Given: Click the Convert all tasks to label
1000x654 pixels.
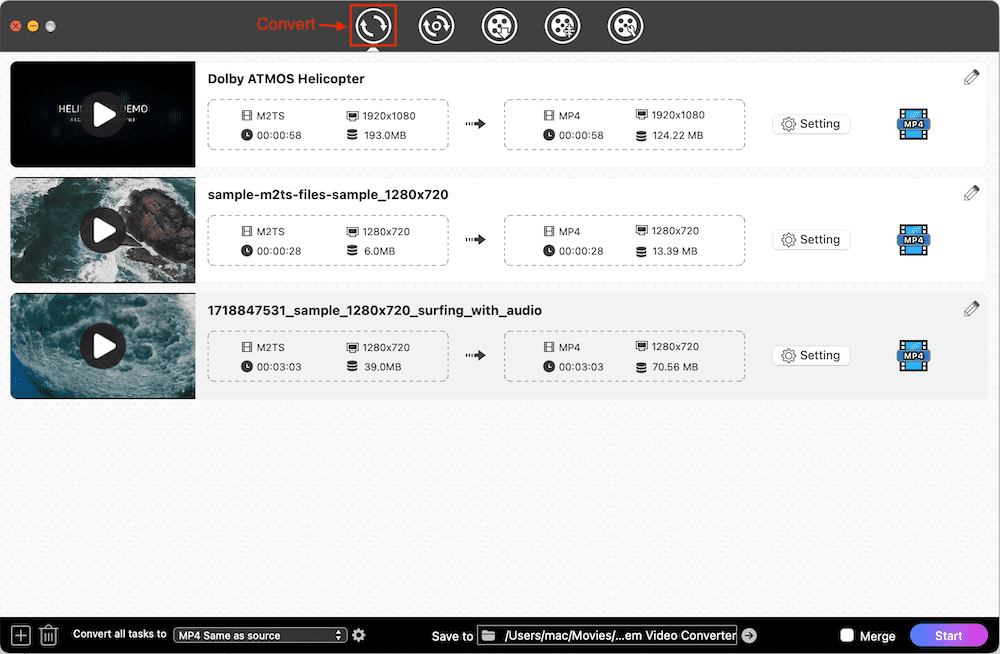Looking at the screenshot, I should pyautogui.click(x=119, y=634).
